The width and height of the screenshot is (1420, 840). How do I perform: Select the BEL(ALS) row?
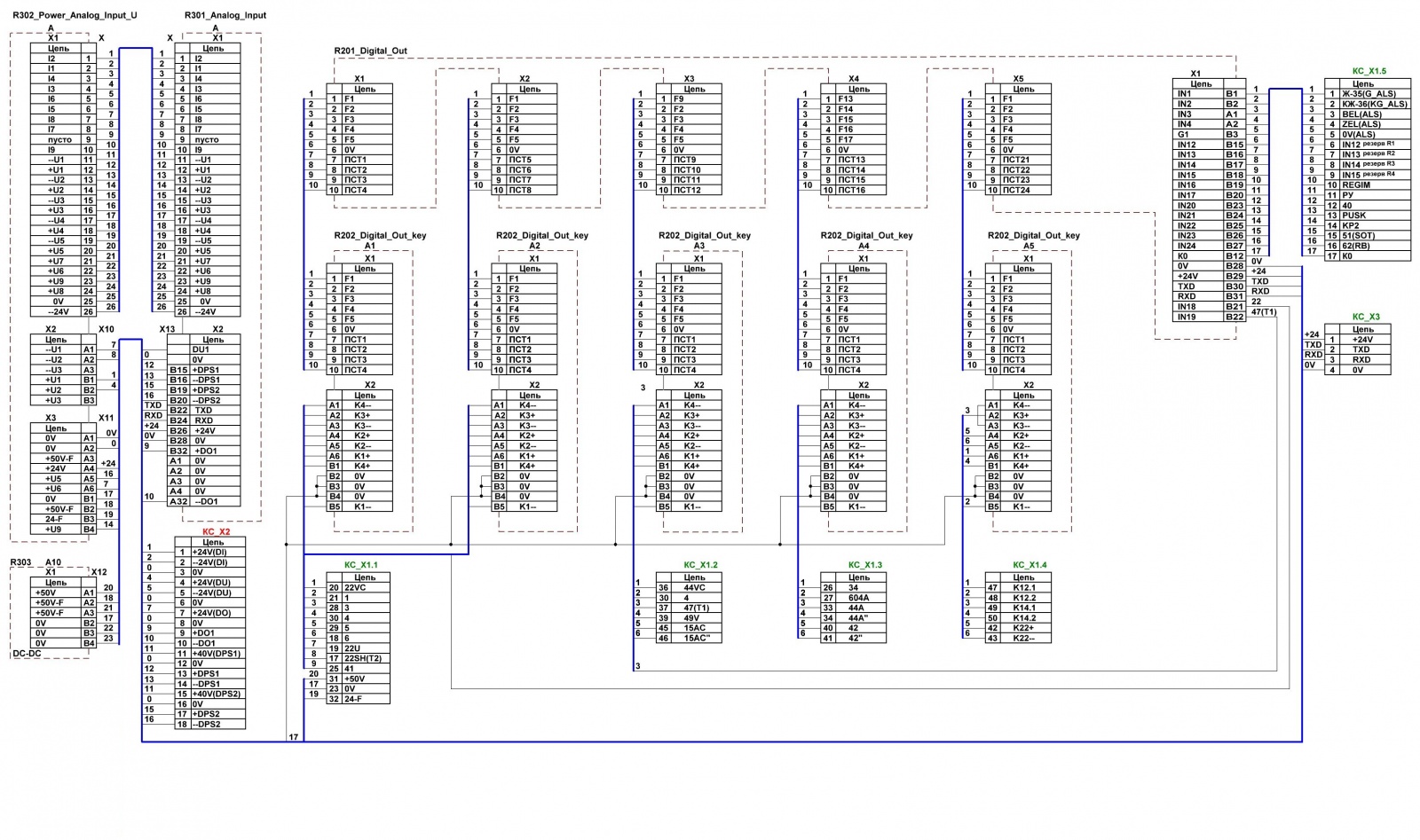click(x=1368, y=114)
